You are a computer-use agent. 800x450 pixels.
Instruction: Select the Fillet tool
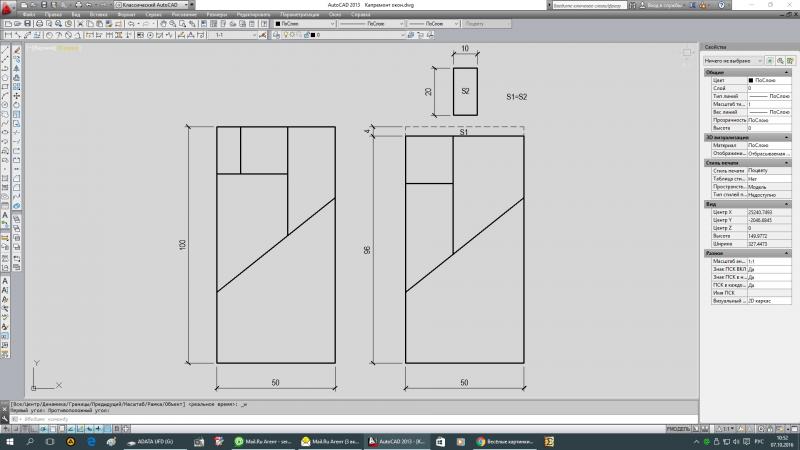point(16,187)
